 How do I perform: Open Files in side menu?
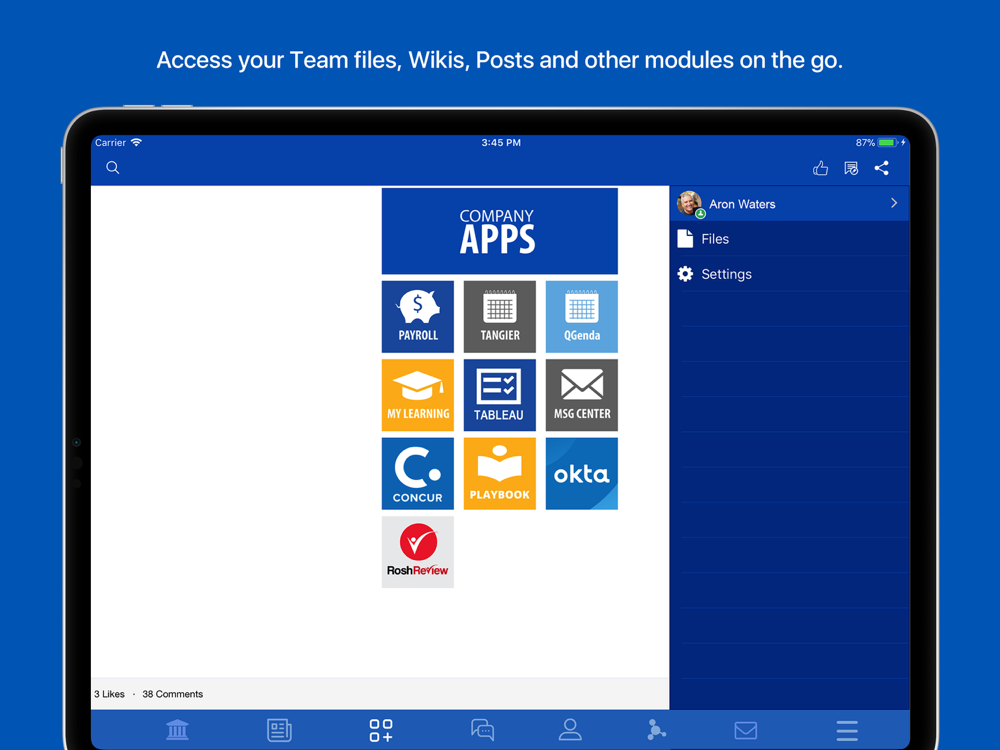pyautogui.click(x=790, y=239)
